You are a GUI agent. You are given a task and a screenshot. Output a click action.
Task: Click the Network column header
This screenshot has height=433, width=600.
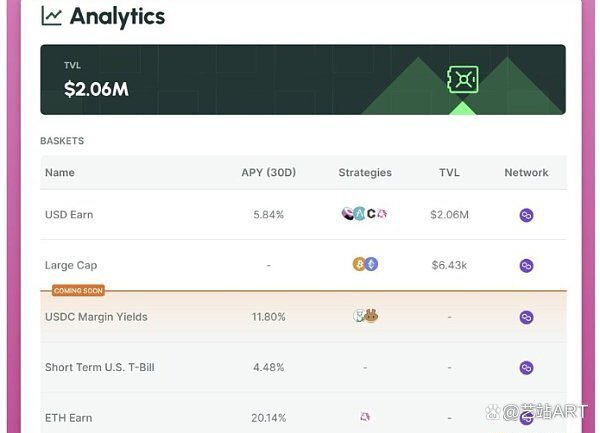click(526, 173)
